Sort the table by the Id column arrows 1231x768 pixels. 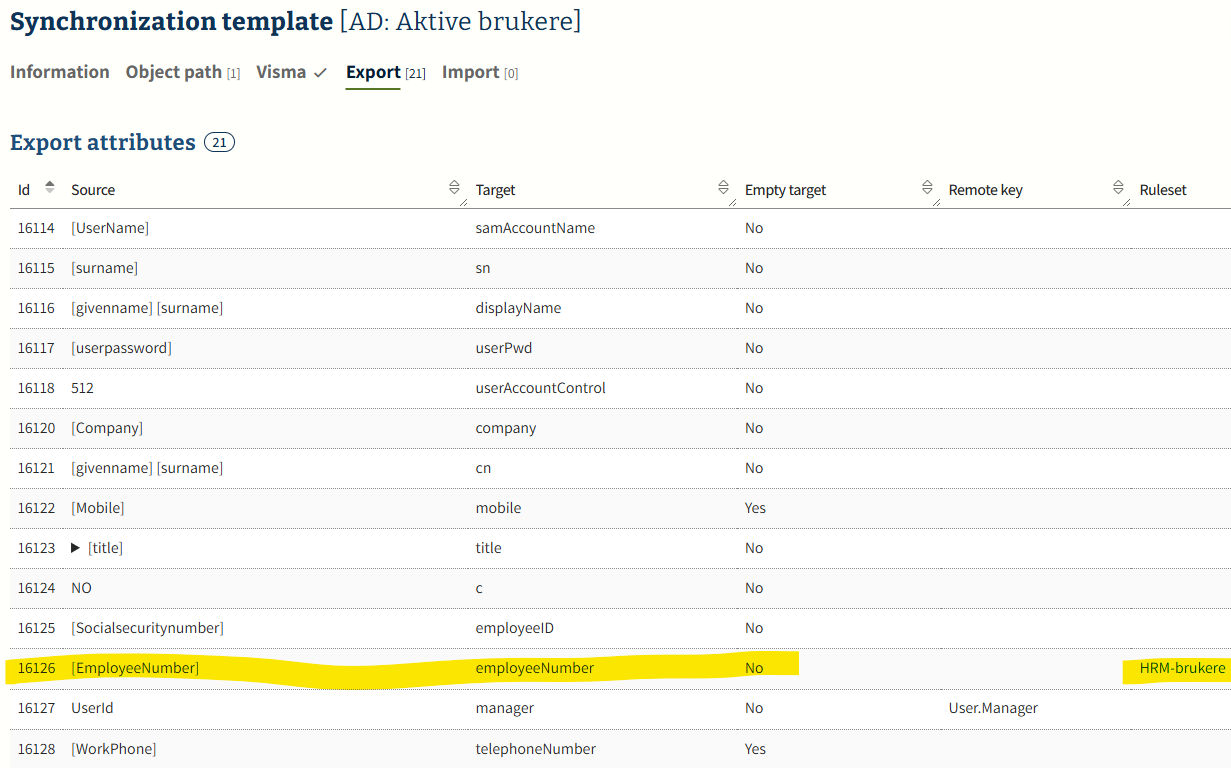click(50, 188)
